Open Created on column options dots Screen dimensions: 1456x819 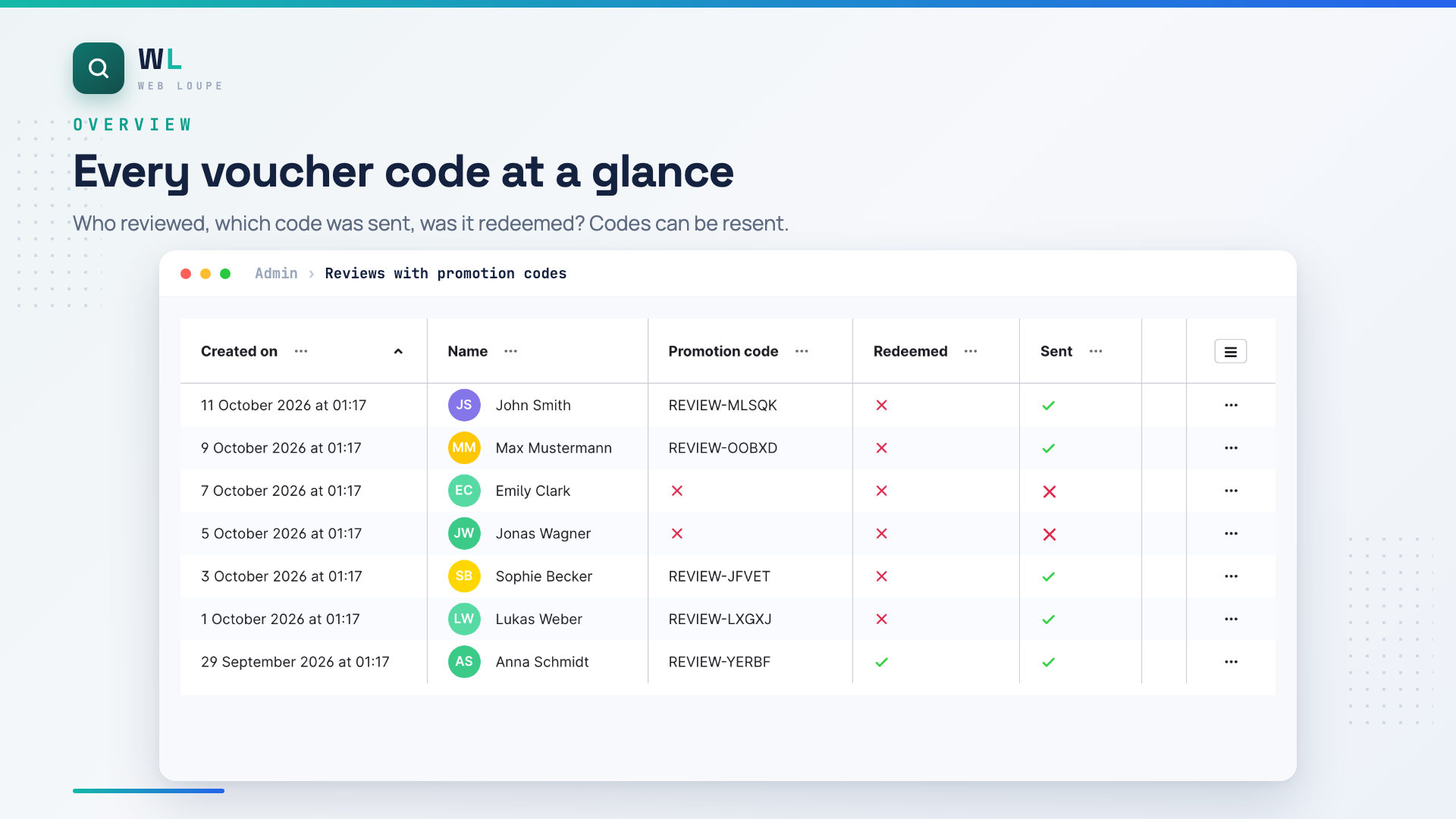click(x=301, y=351)
